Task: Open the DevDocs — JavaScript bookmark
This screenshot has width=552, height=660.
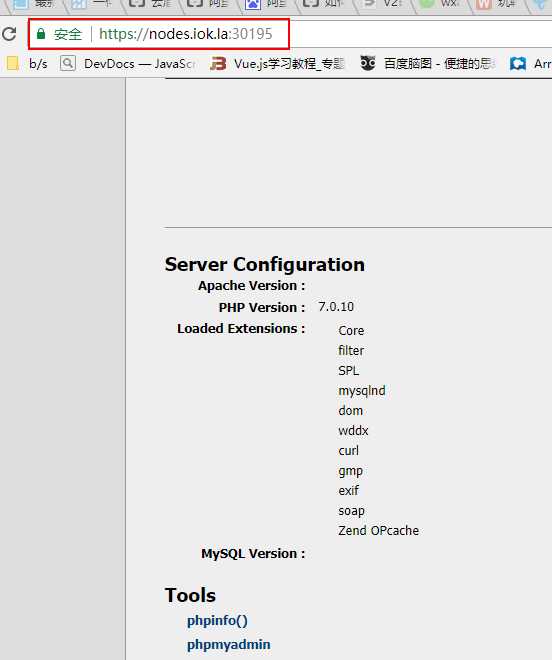Action: tap(139, 64)
